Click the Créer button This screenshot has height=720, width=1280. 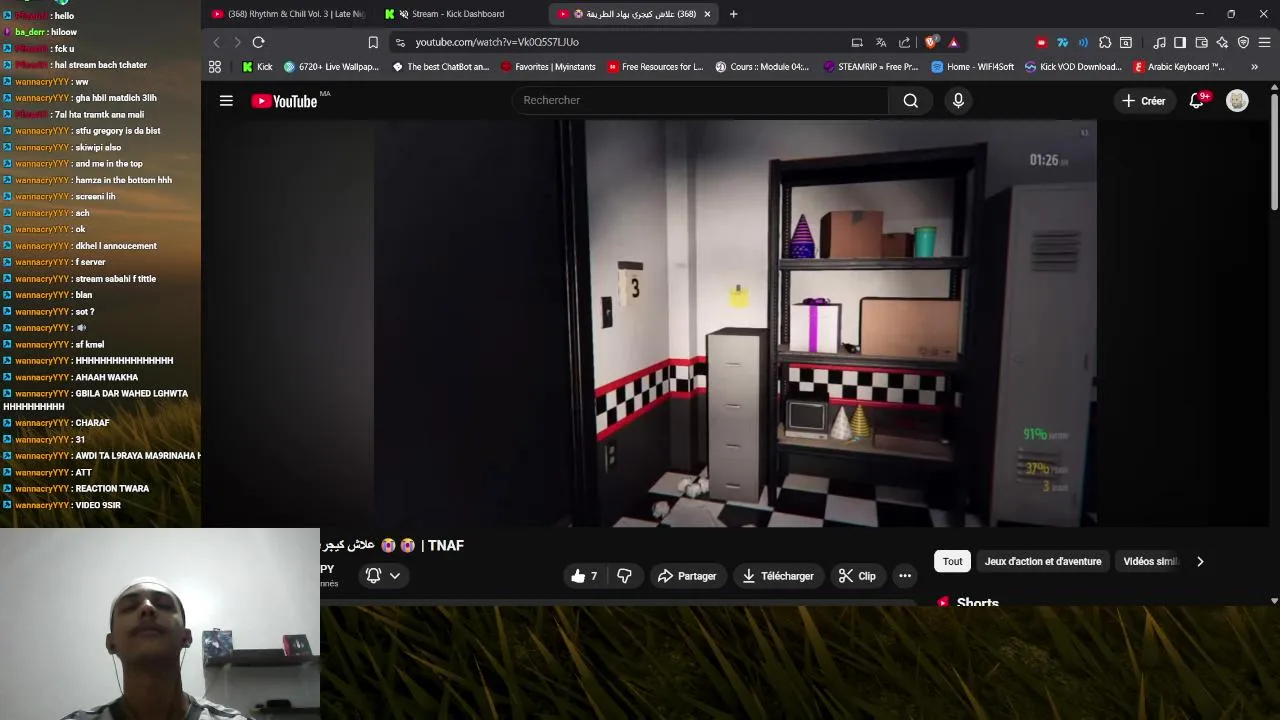[x=1143, y=101]
